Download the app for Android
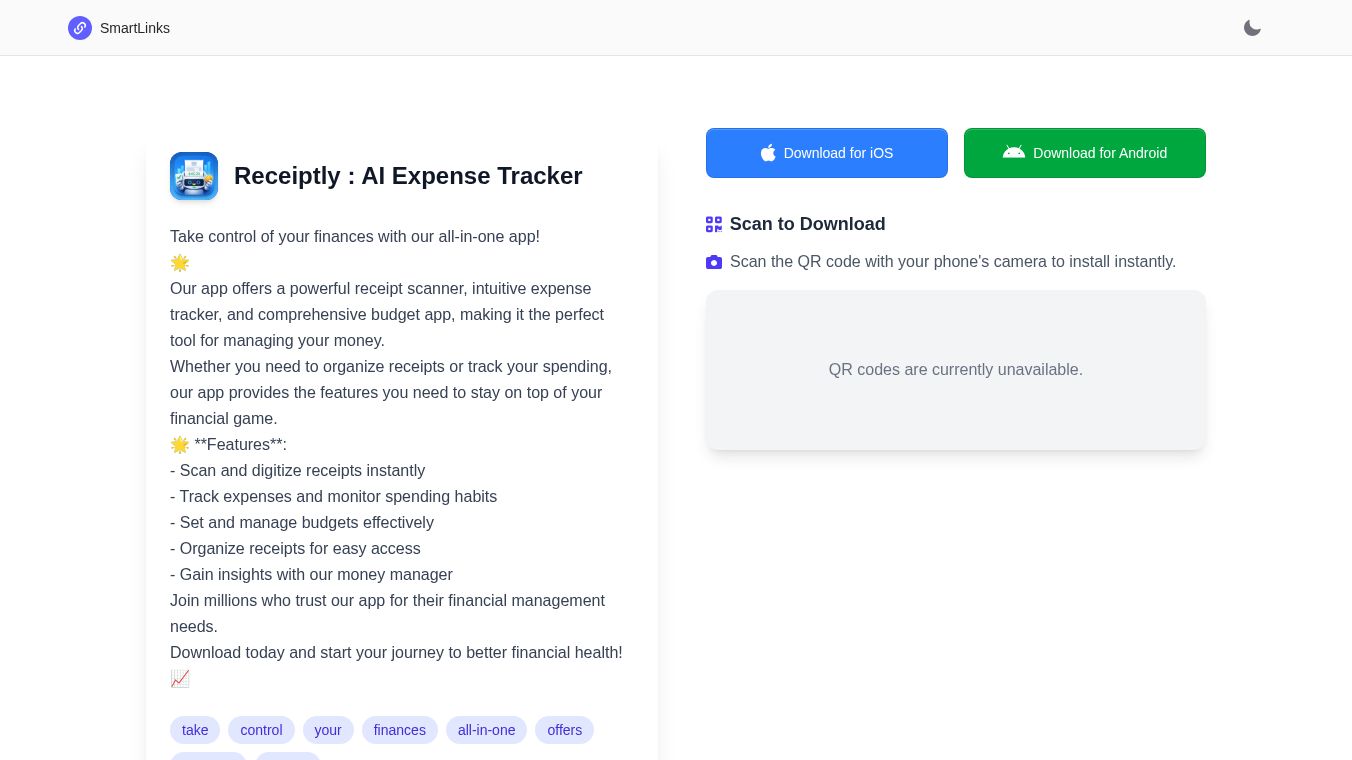Screen dimensions: 1352x760 (1085, 153)
